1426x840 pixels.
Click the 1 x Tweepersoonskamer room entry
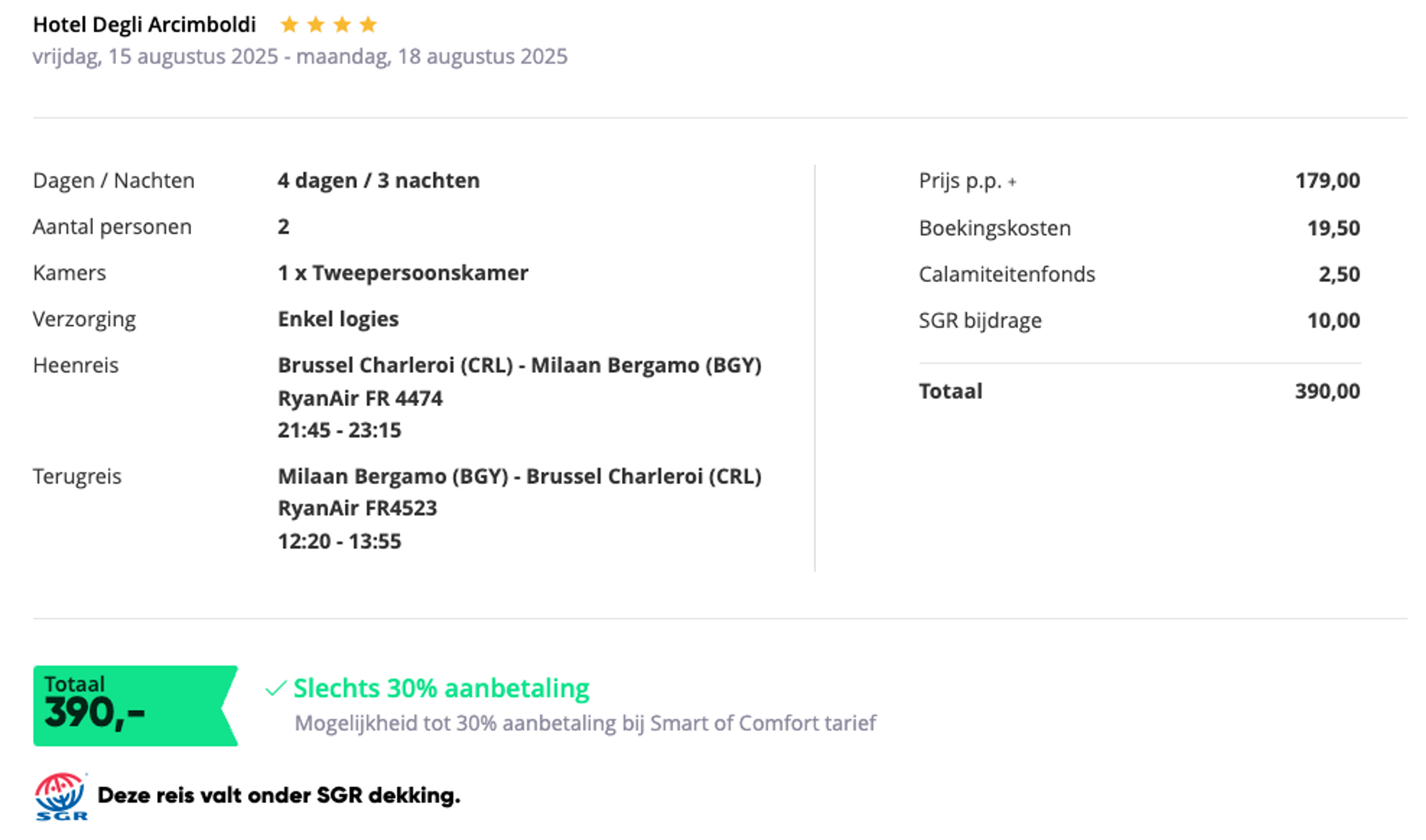(x=403, y=273)
